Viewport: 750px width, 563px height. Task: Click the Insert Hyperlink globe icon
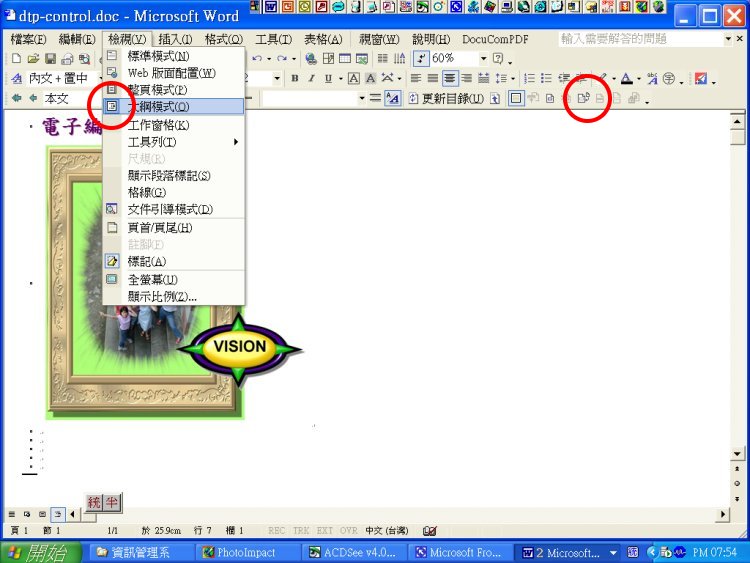pos(311,59)
